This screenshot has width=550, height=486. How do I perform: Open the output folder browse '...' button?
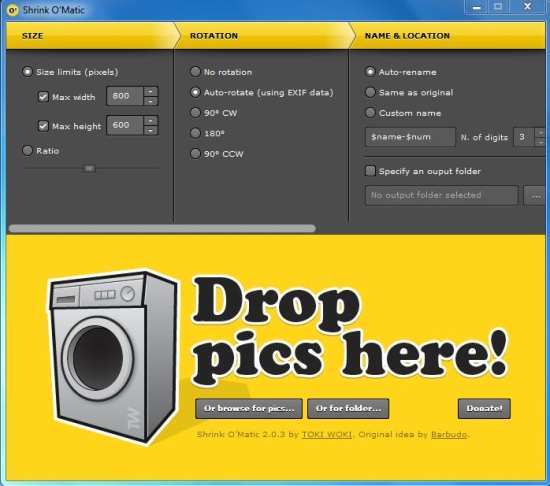tap(535, 195)
